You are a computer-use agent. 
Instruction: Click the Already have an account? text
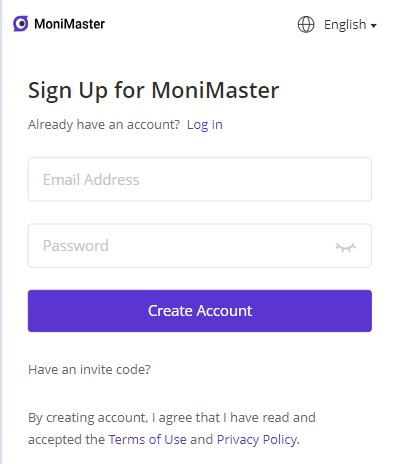[x=104, y=125]
